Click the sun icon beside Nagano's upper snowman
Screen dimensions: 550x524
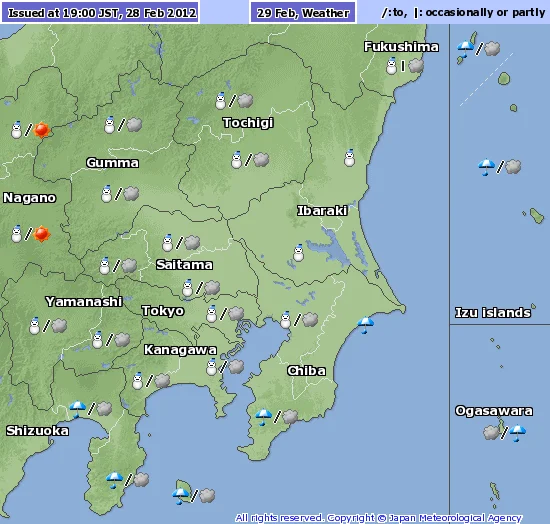point(42,130)
